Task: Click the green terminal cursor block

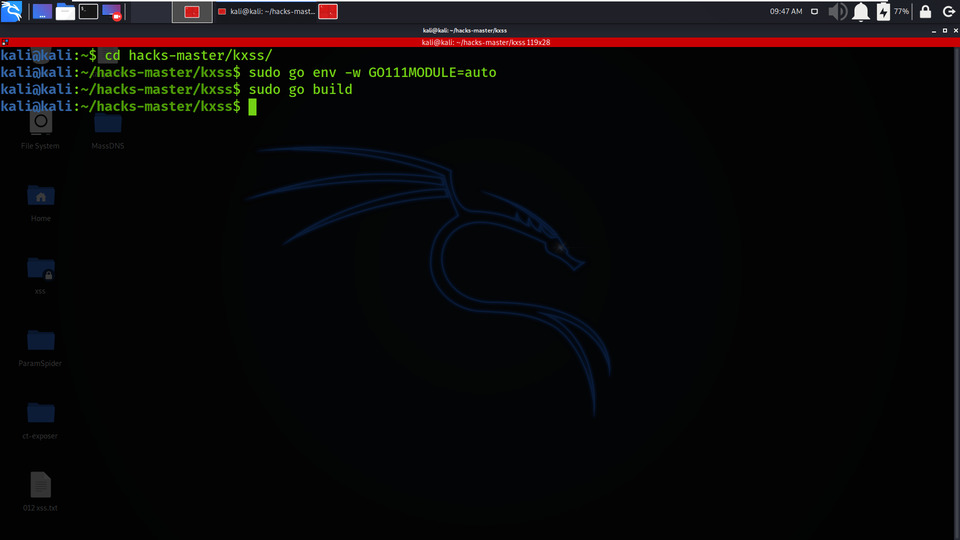Action: pos(252,107)
